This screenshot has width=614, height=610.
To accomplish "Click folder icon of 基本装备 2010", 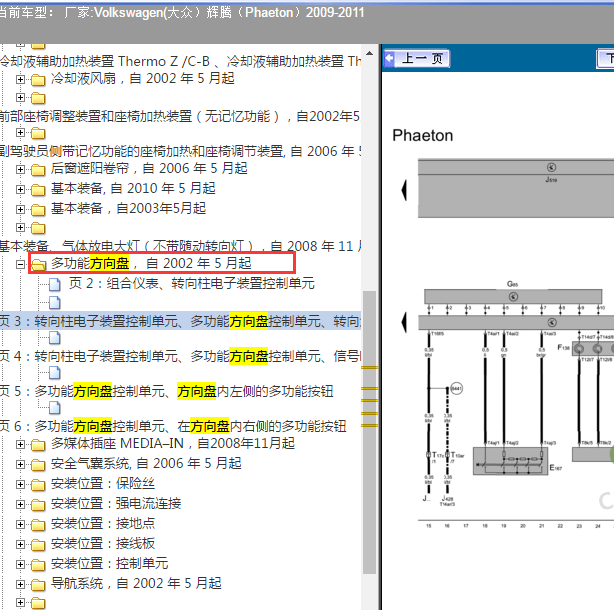I will [x=38, y=190].
